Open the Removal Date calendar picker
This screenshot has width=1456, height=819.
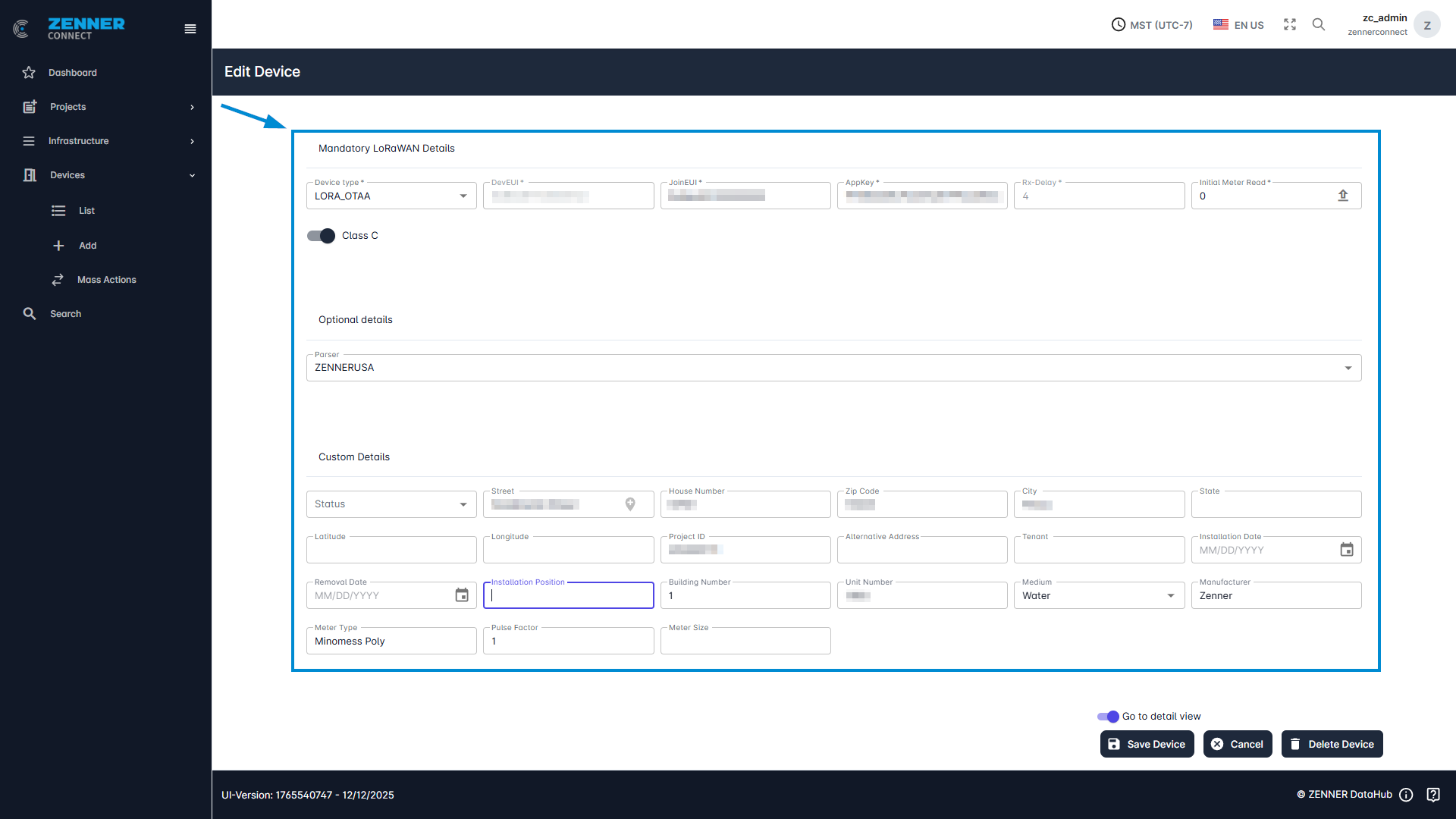click(462, 595)
